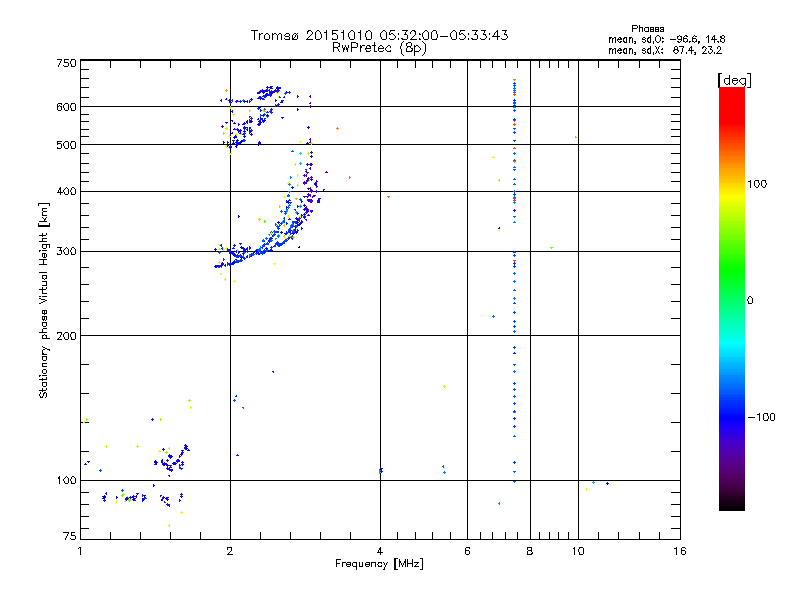This screenshot has width=800, height=600.
Task: Click the 'RwPretec (8p)' subtitle
Action: pos(379,48)
